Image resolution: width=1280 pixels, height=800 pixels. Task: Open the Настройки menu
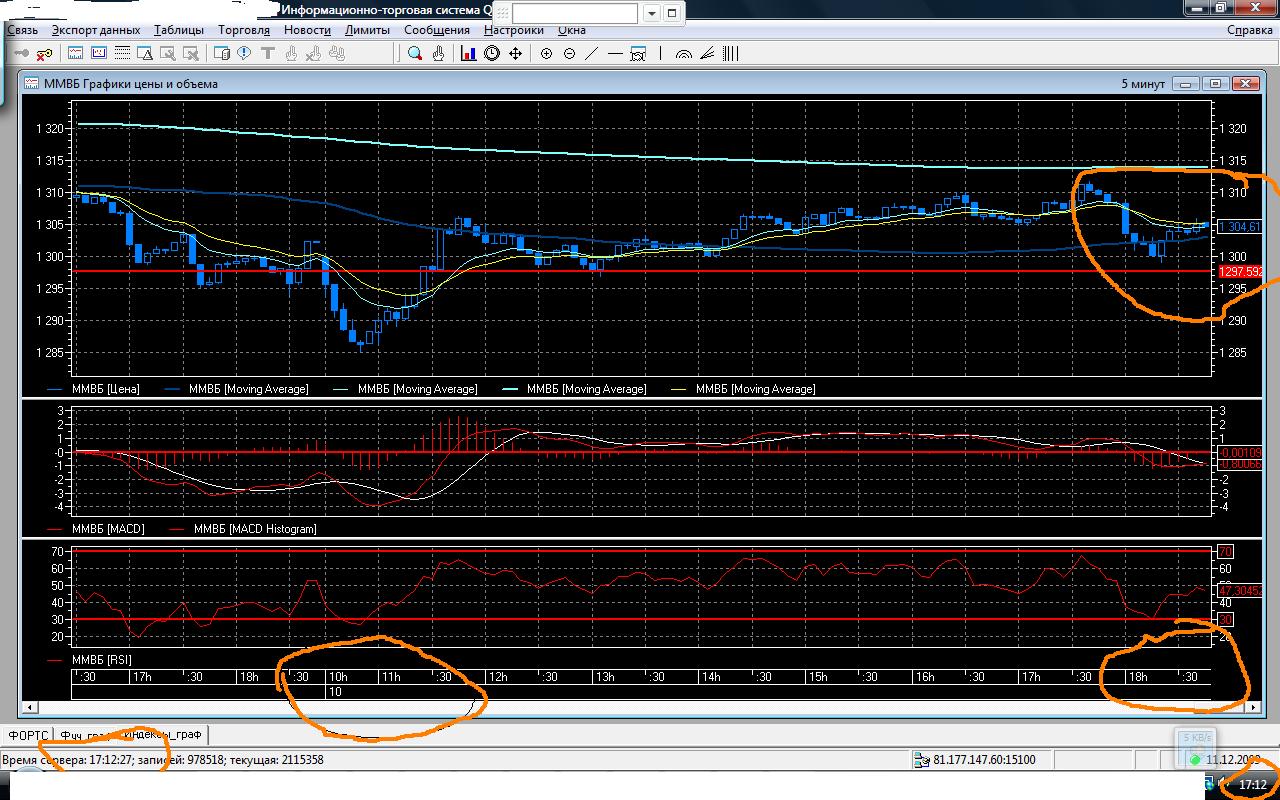point(514,30)
